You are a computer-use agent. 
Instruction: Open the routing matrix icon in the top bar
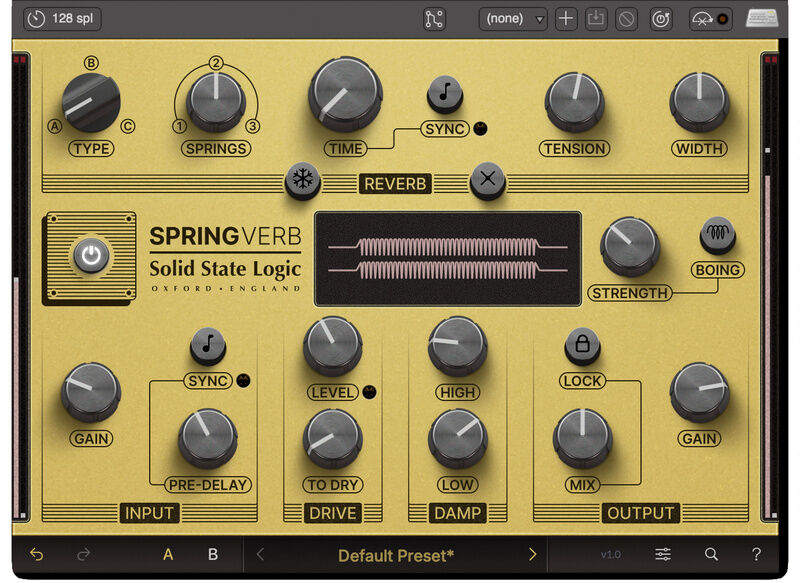(x=434, y=19)
